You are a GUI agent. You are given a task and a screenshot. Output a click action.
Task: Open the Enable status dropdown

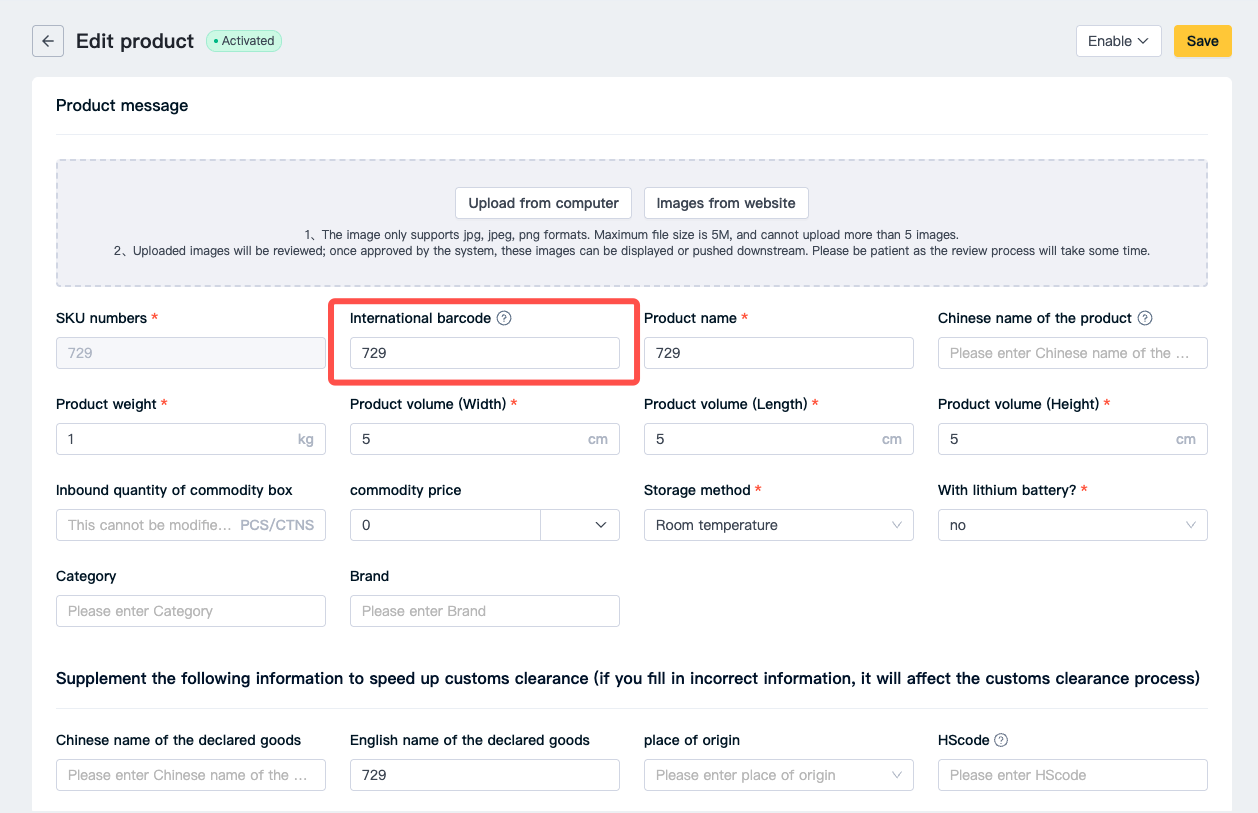click(x=1118, y=41)
